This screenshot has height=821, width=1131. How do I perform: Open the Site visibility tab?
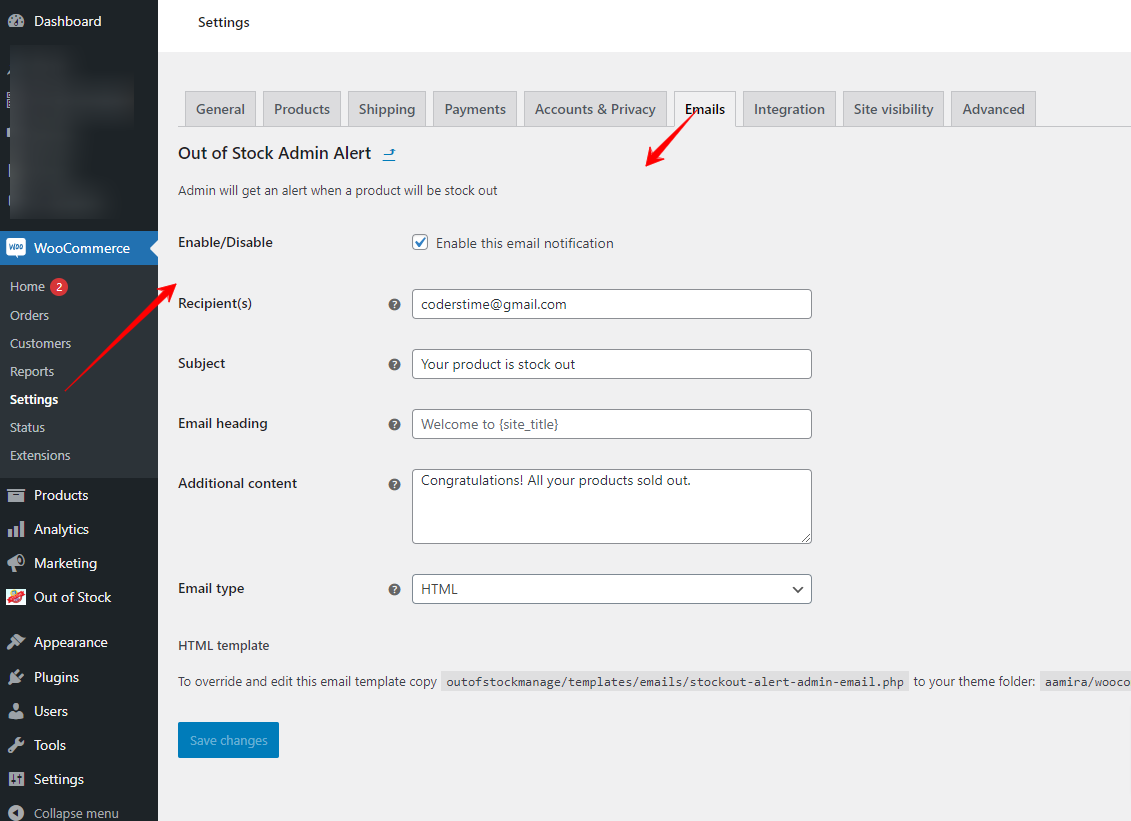pos(893,109)
